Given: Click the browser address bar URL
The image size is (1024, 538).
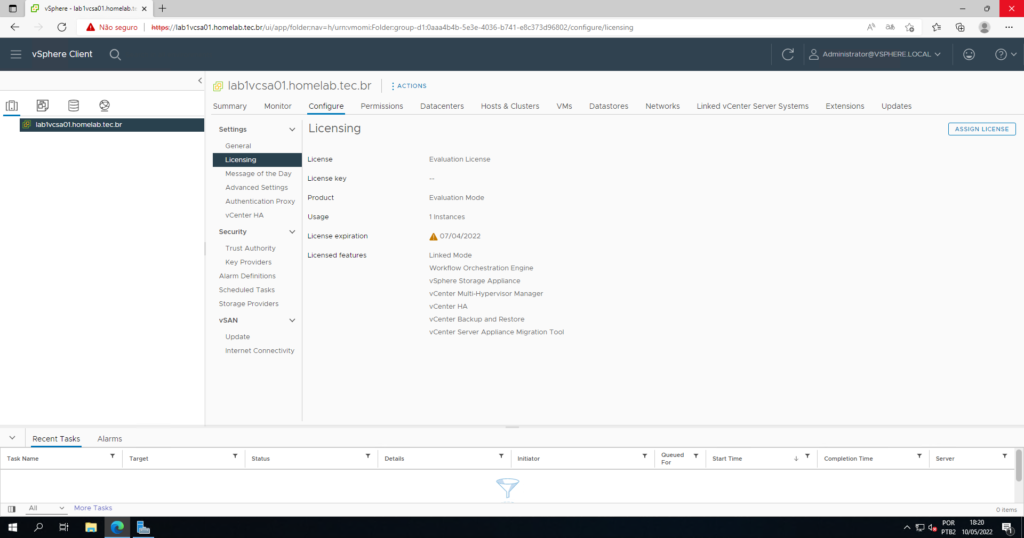Looking at the screenshot, I should (392, 27).
